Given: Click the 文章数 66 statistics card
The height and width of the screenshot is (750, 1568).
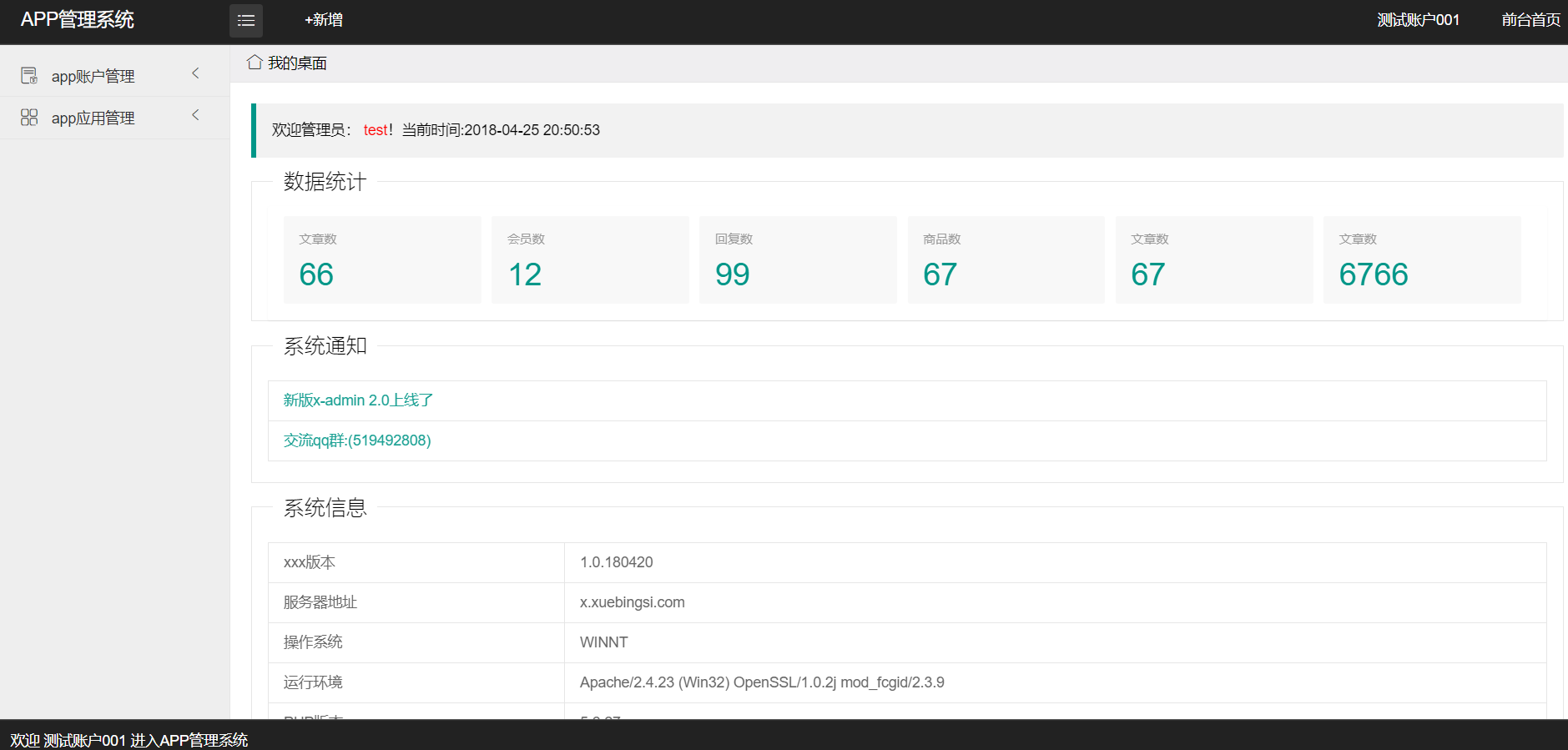Looking at the screenshot, I should coord(382,259).
